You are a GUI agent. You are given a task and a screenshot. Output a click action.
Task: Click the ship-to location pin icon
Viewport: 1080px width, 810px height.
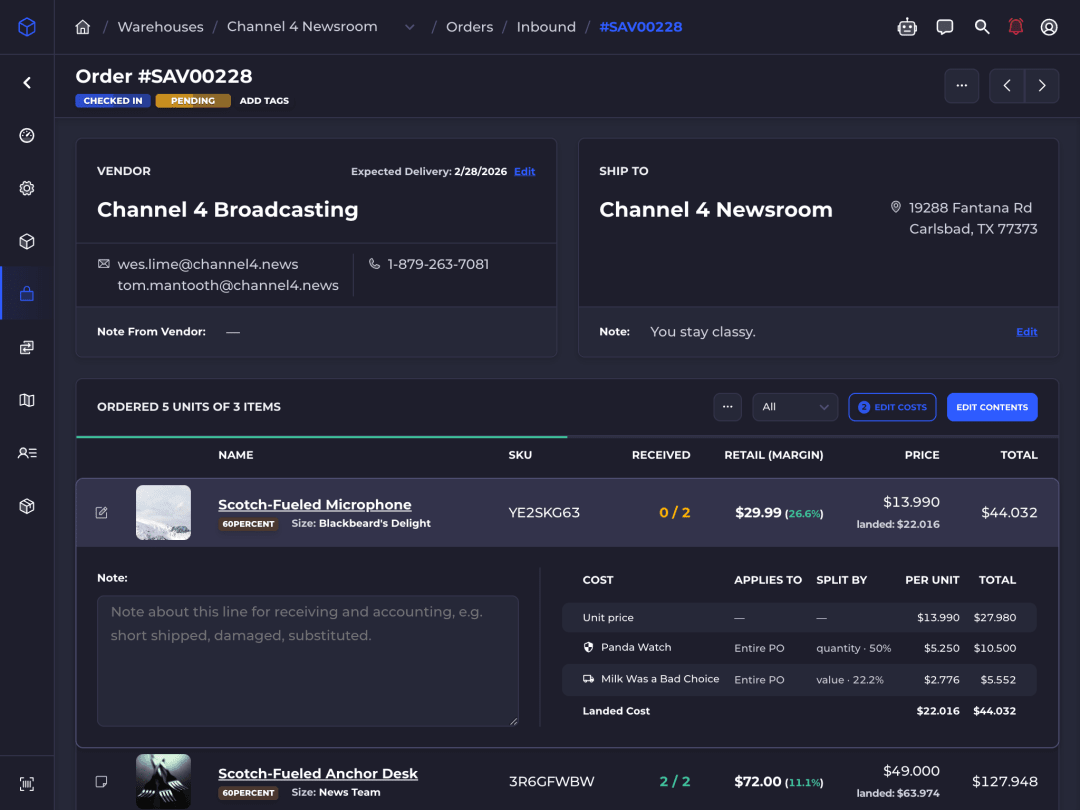pos(895,207)
